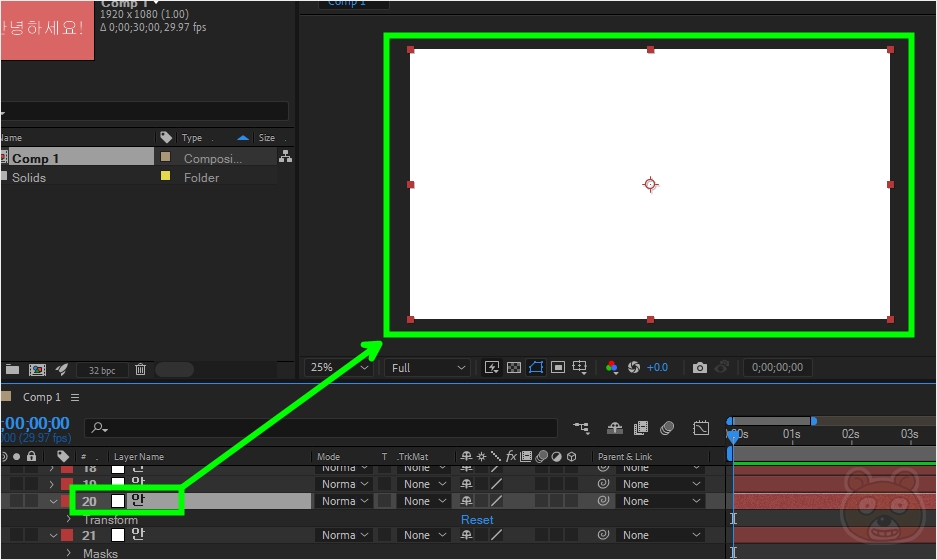Image resolution: width=937 pixels, height=560 pixels.
Task: Open layer 20 blending Mode dropdown
Action: (x=344, y=501)
